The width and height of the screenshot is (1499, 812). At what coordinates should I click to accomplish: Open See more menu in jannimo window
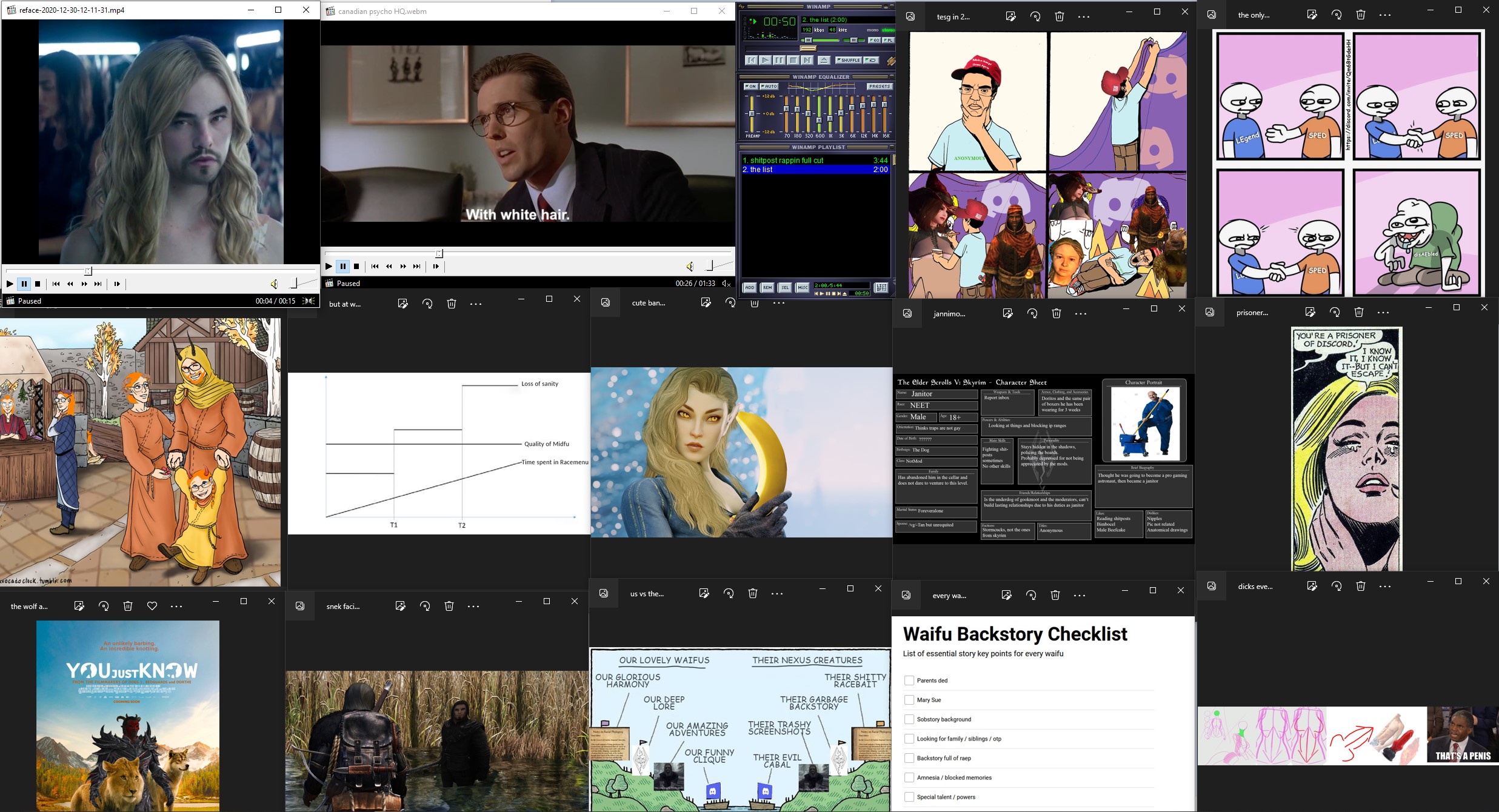click(x=1081, y=313)
